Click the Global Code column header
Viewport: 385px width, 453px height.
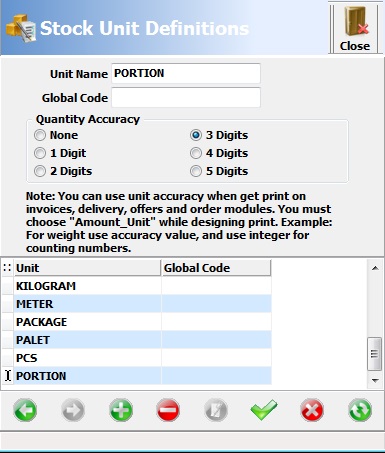pyautogui.click(x=216, y=268)
